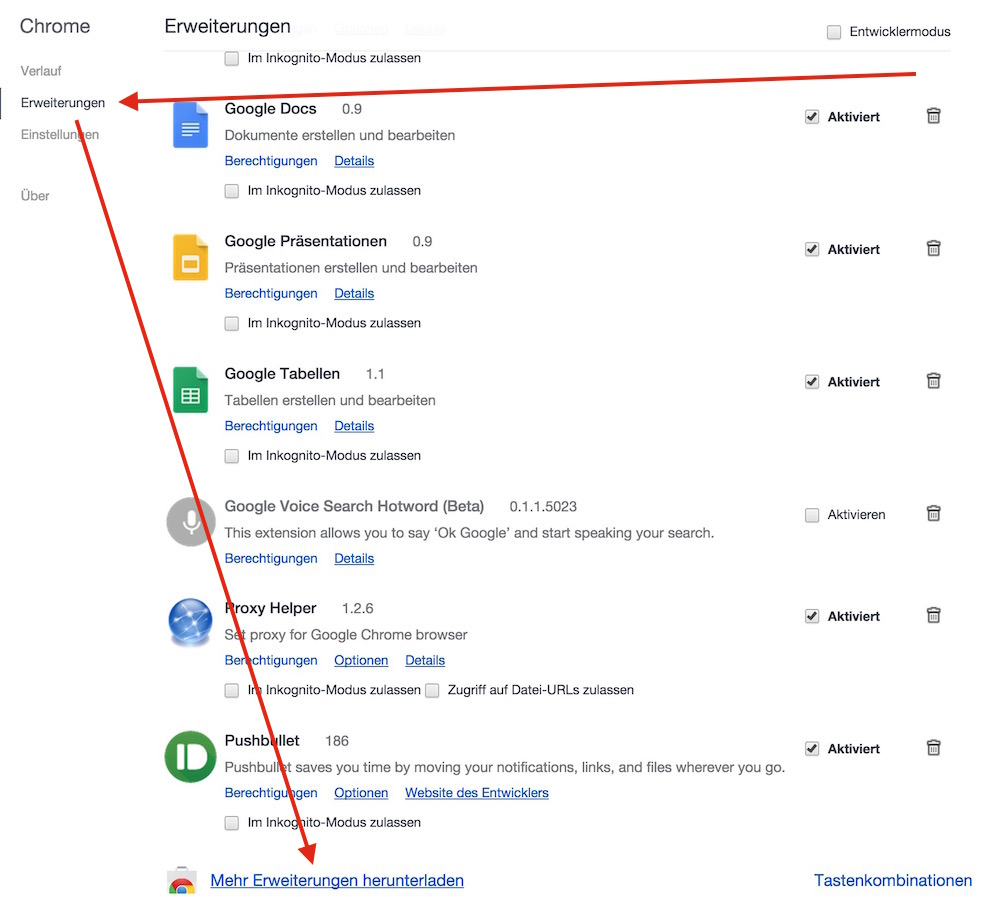
Task: Open Berechtigungen for Google Tabellen
Action: point(271,426)
